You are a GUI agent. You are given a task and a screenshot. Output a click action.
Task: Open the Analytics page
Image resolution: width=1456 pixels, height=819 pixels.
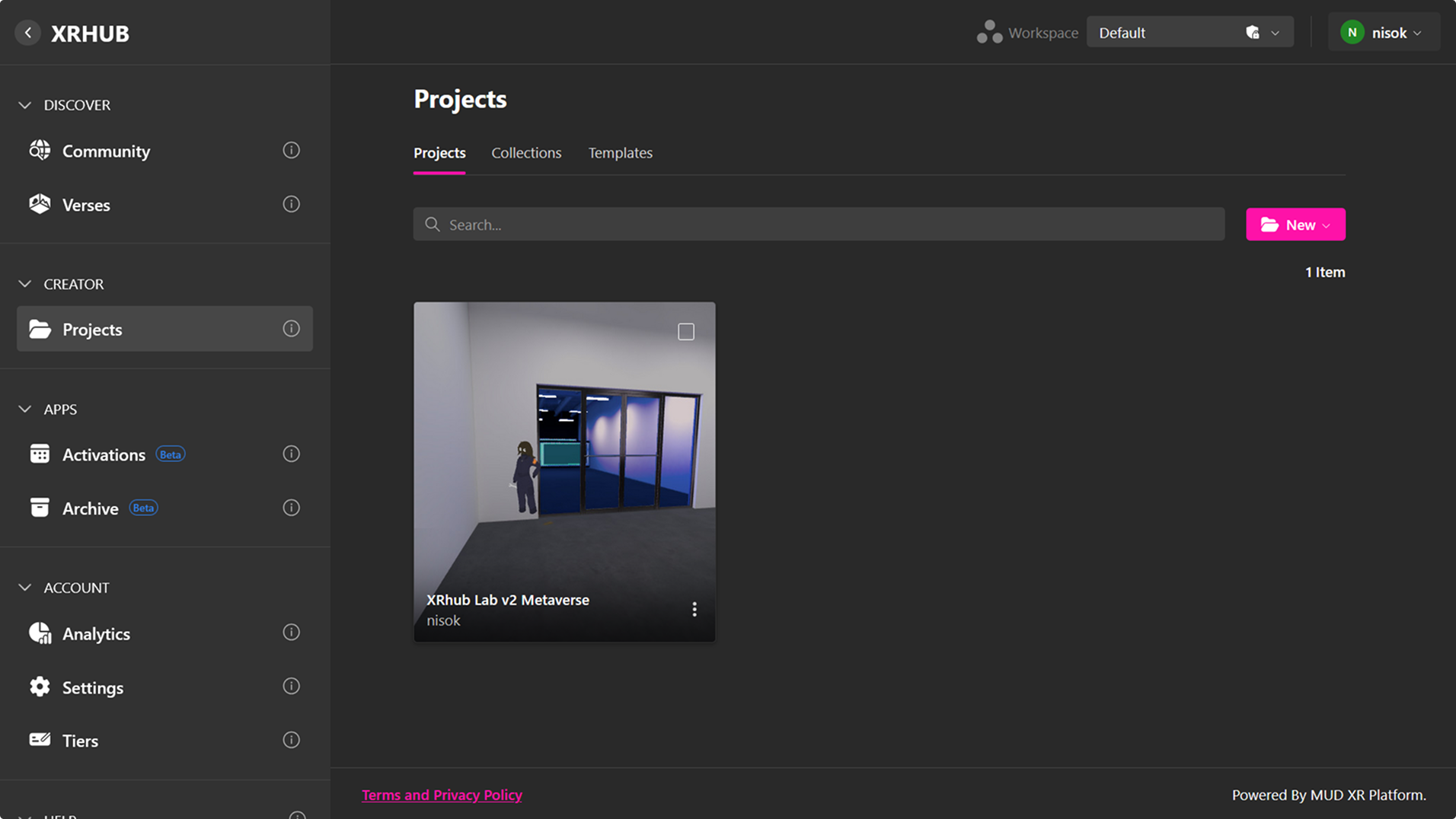click(x=96, y=633)
